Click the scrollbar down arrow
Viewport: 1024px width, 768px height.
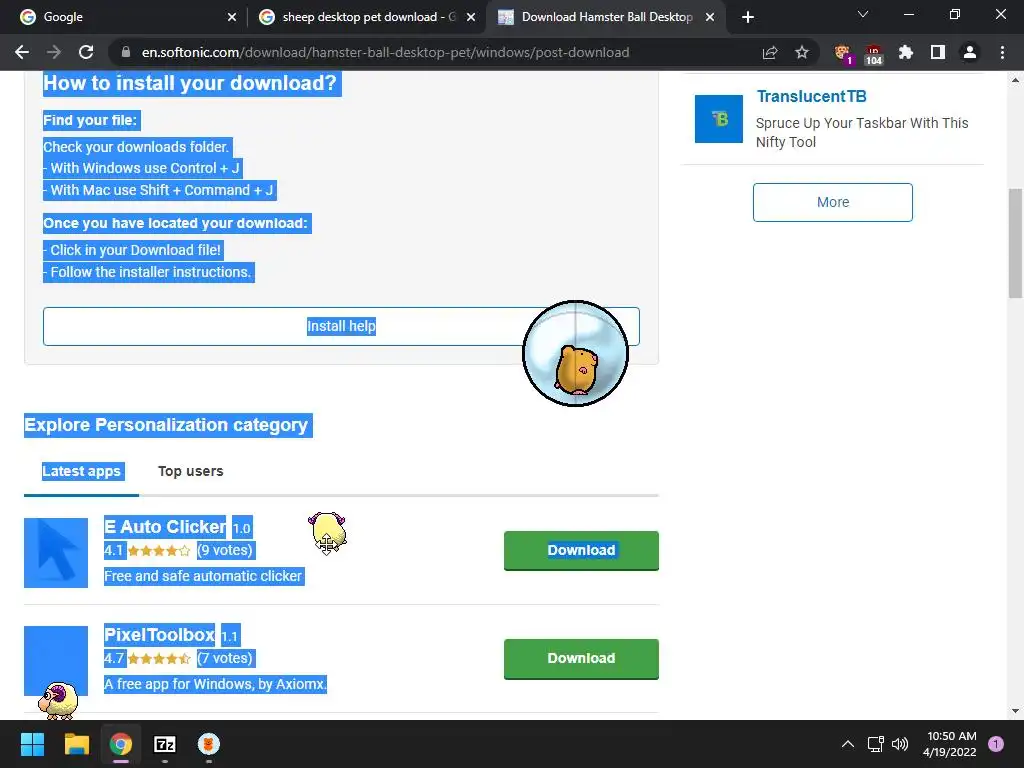(x=1015, y=711)
